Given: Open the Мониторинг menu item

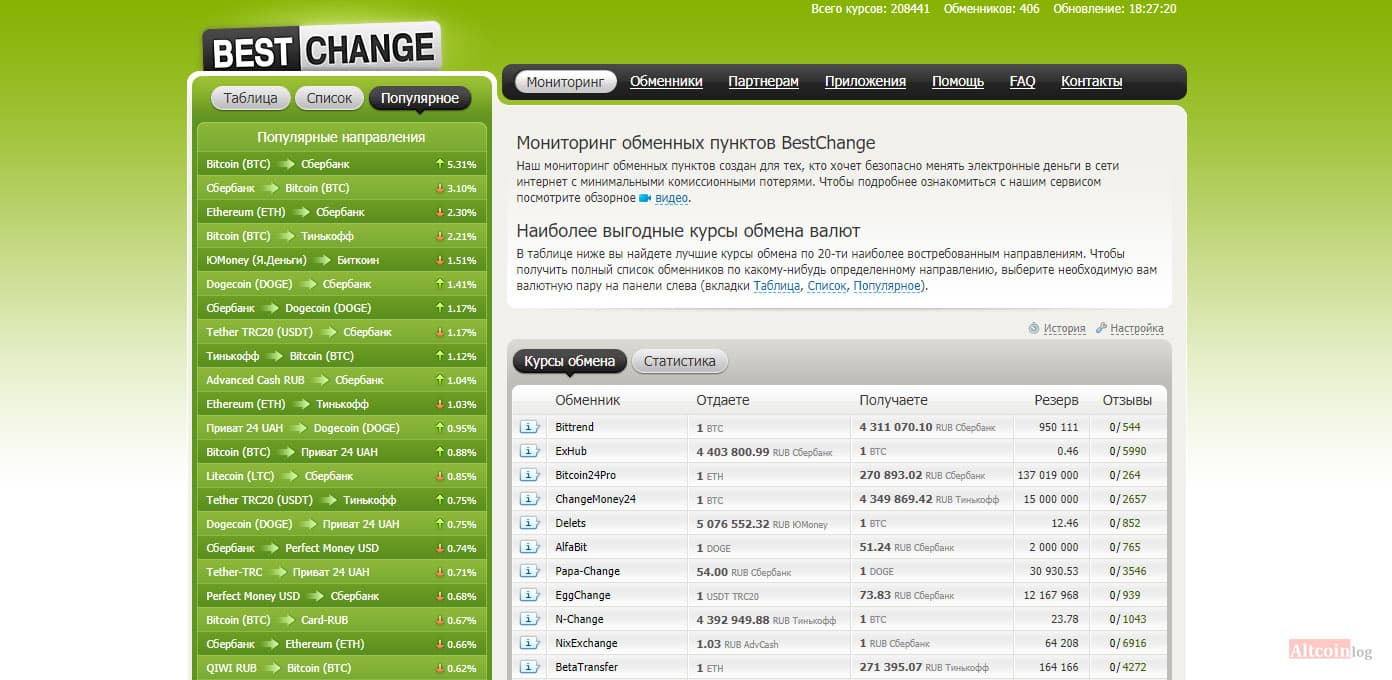Looking at the screenshot, I should pos(566,82).
